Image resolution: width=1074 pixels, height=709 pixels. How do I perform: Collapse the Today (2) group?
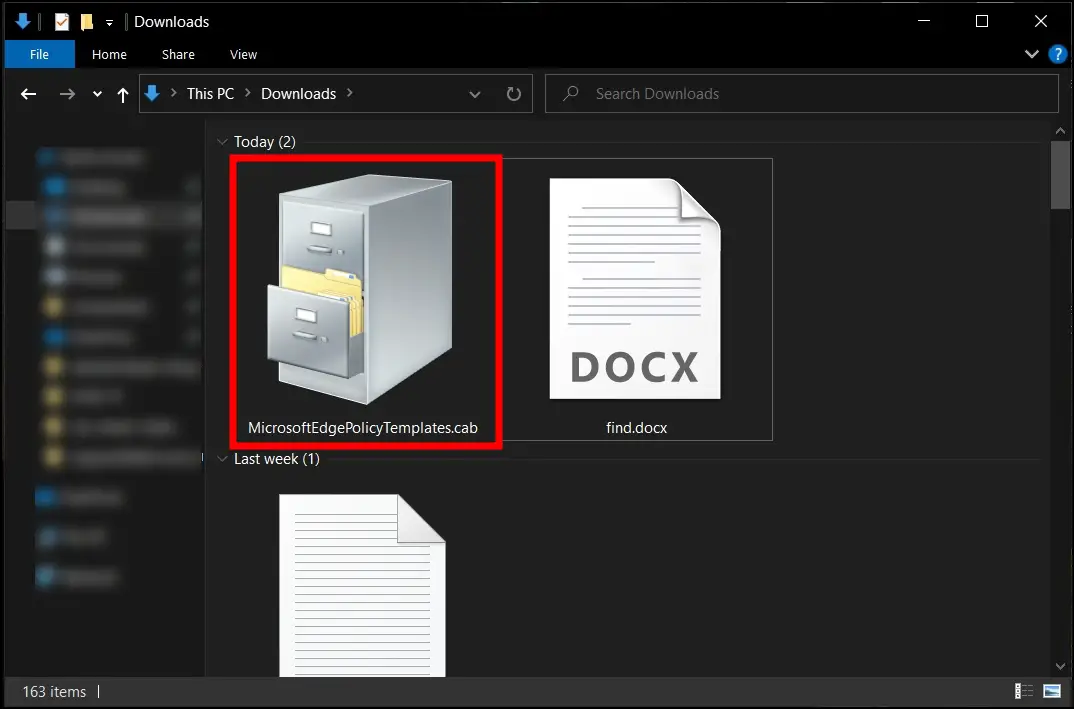[222, 142]
